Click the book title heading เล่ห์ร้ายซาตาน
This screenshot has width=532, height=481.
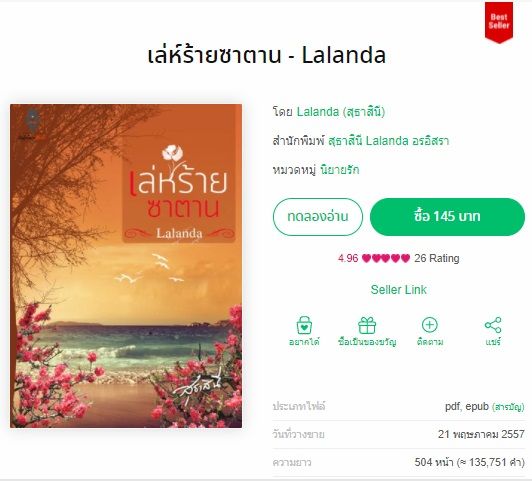pos(214,55)
